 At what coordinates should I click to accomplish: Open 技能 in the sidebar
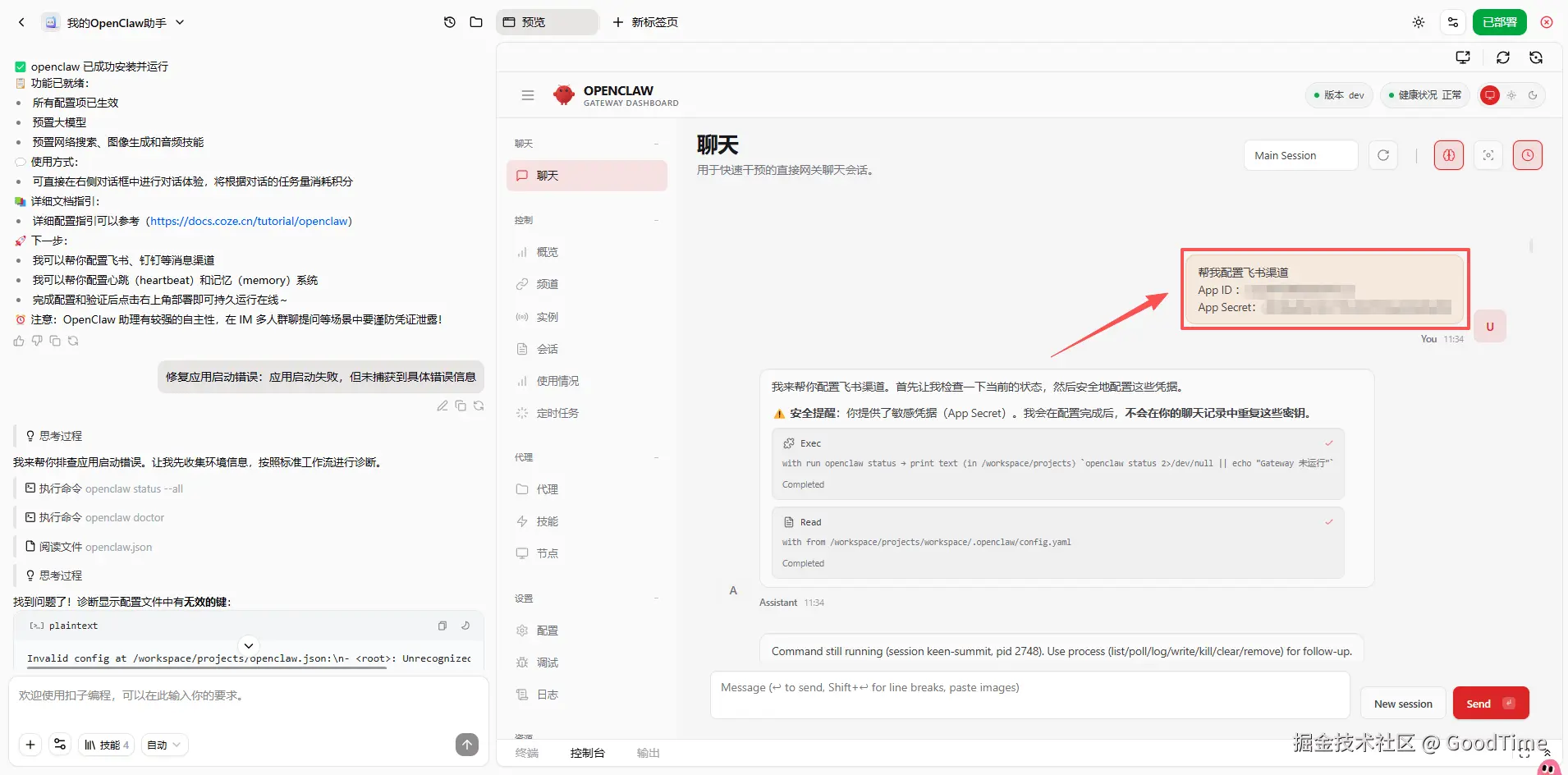[587, 521]
